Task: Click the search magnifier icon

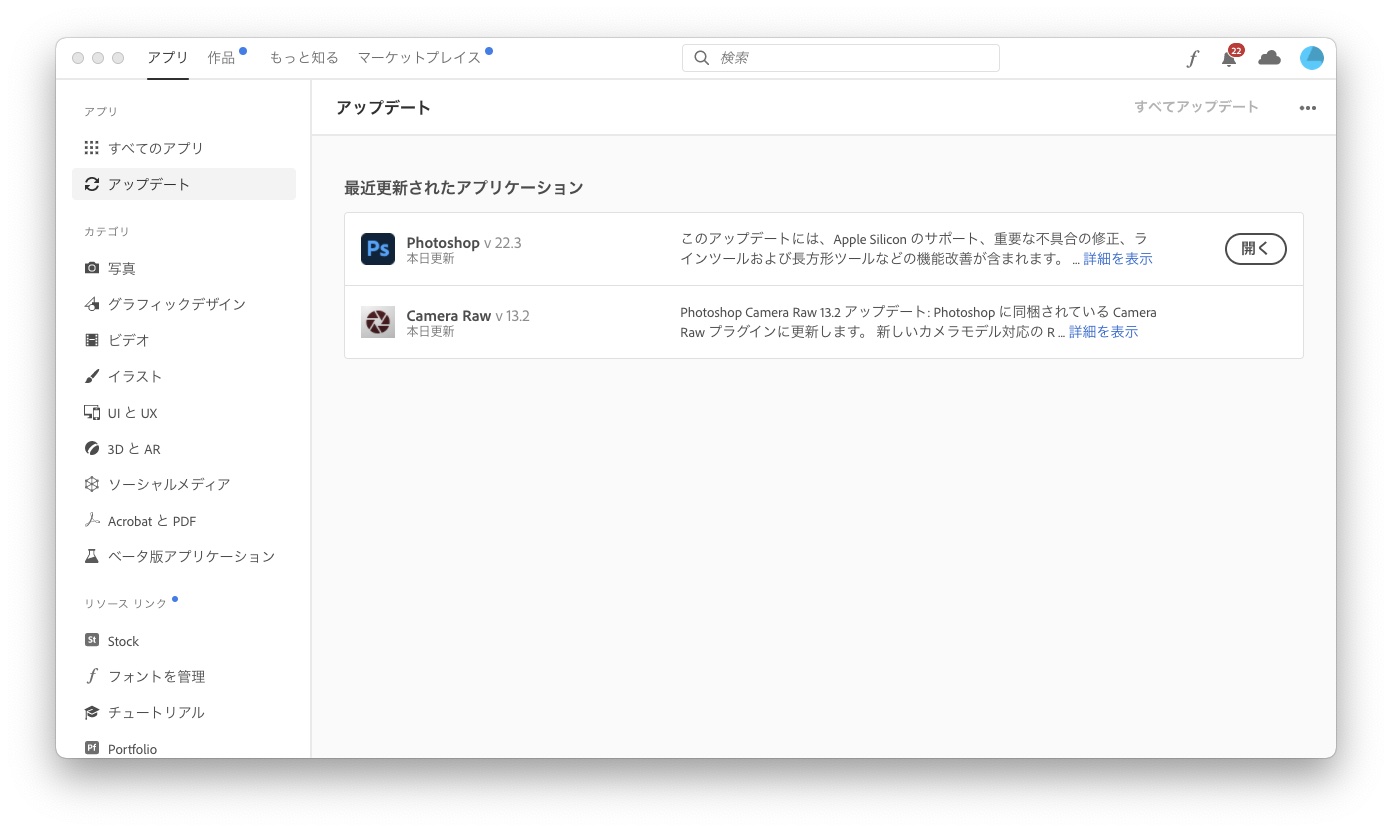Action: coord(702,58)
